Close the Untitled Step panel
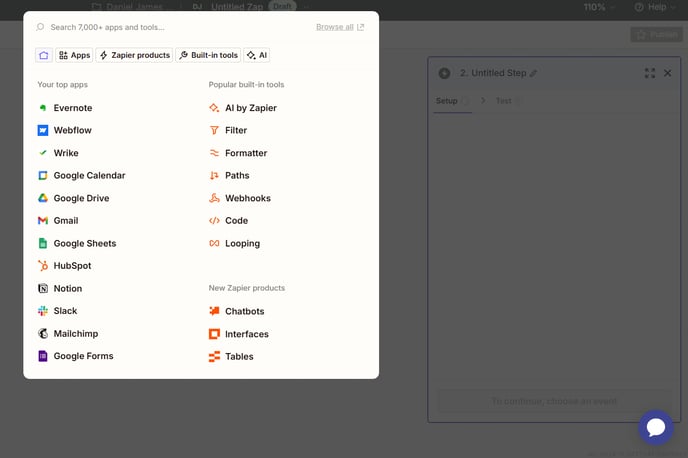Image resolution: width=688 pixels, height=458 pixels. (667, 73)
